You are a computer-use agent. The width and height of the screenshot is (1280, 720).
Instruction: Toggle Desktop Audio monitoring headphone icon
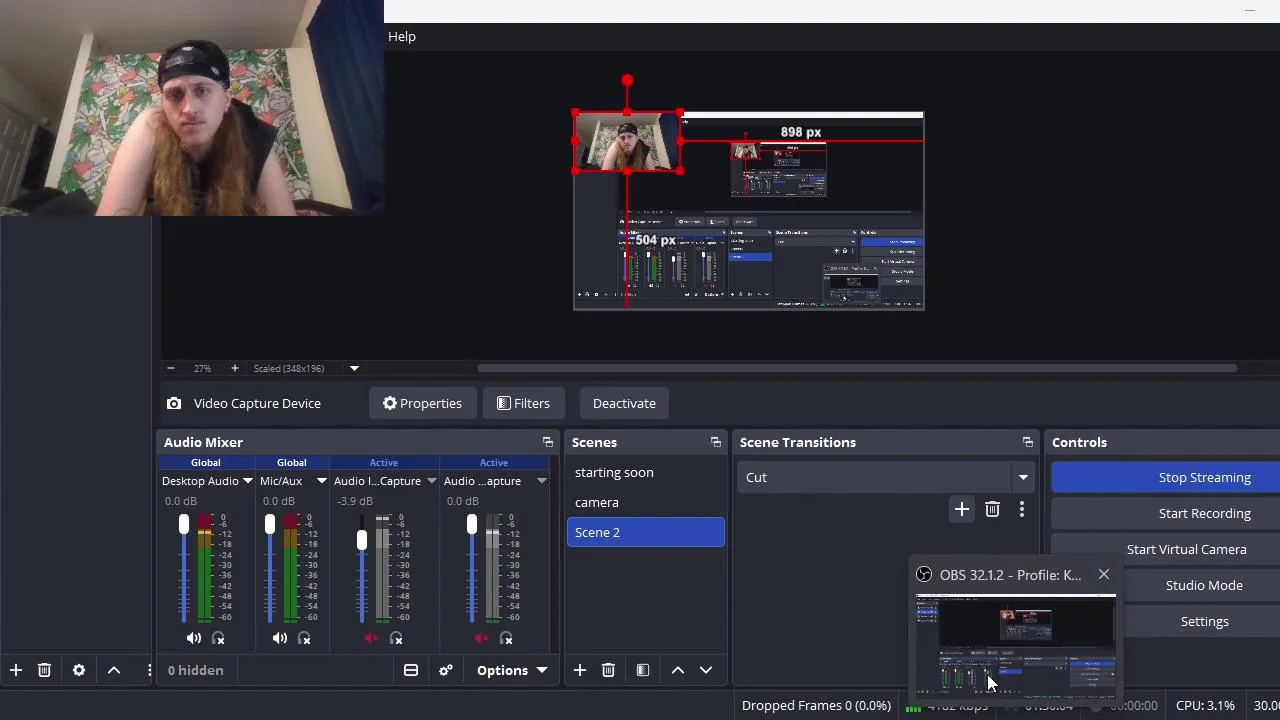[x=218, y=638]
